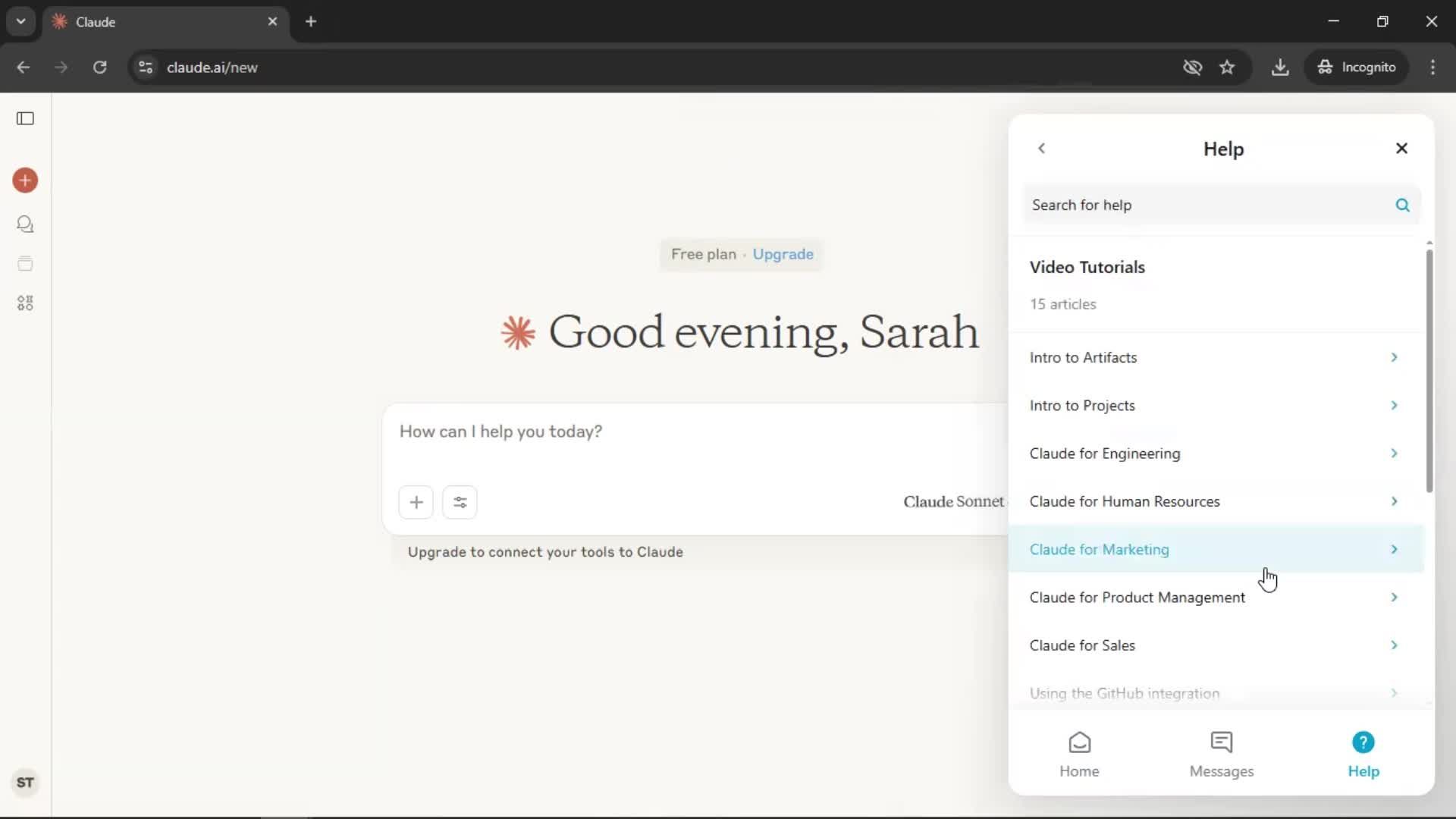Screen dimensions: 1456x819
Task: Click the Help question mark icon
Action: pyautogui.click(x=1363, y=742)
